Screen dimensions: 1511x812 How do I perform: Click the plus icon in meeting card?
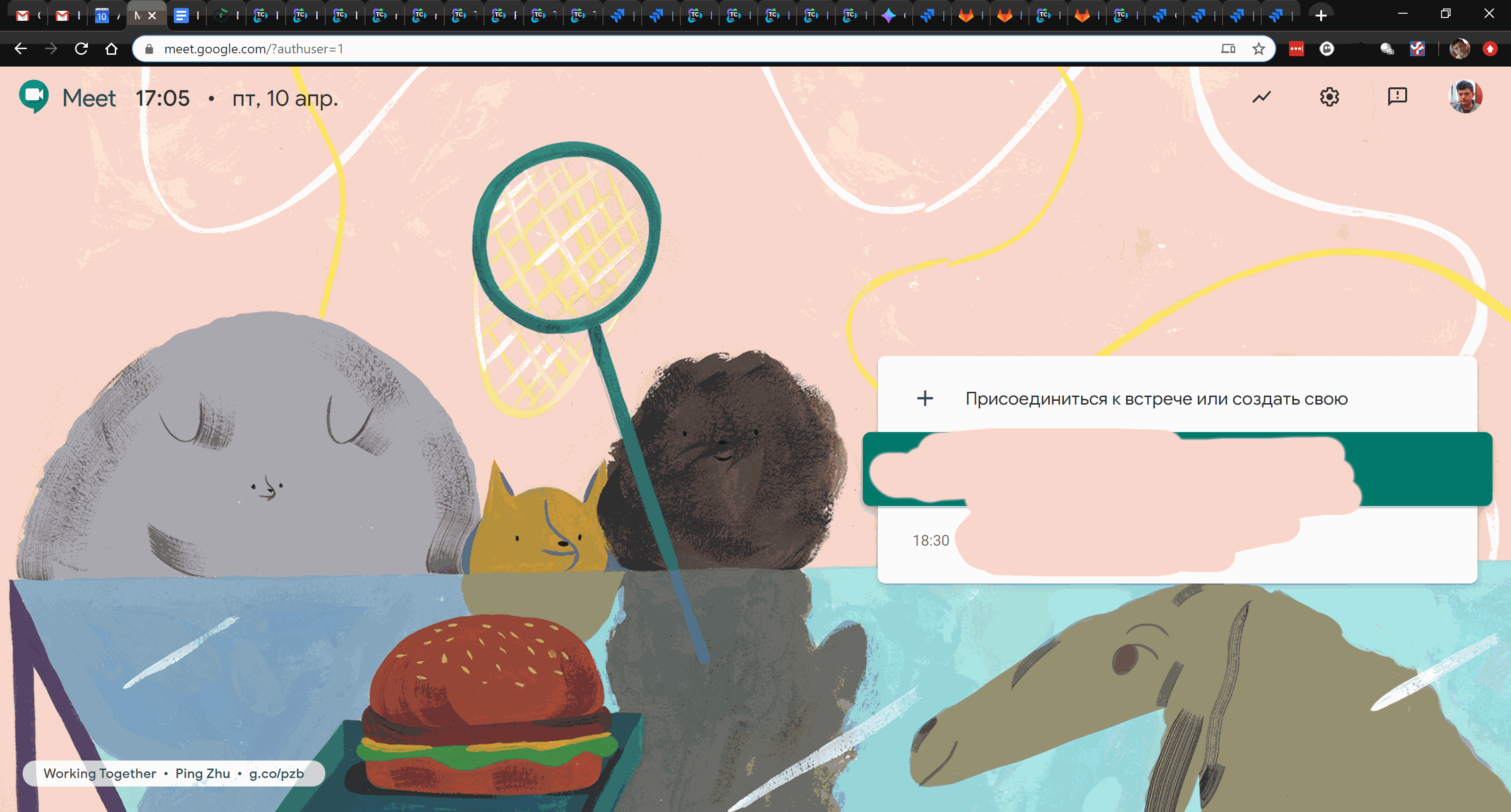click(x=925, y=398)
